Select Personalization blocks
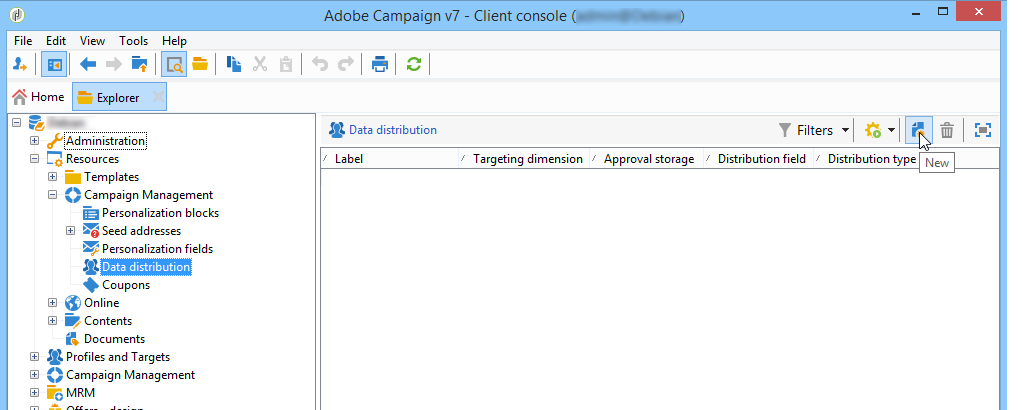Image resolution: width=1022 pixels, height=410 pixels. coord(160,213)
